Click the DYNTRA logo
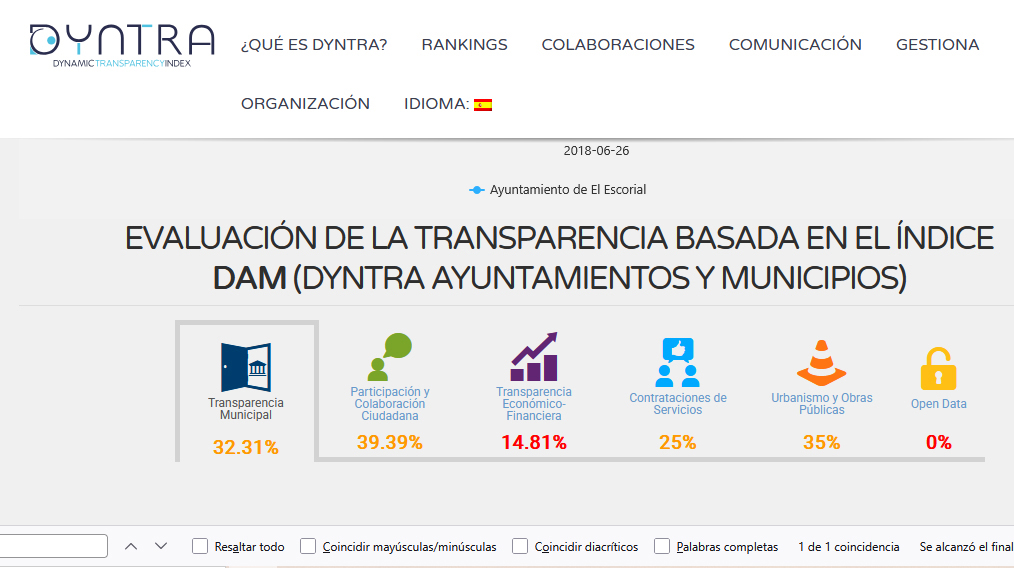The image size is (1014, 568). click(122, 45)
